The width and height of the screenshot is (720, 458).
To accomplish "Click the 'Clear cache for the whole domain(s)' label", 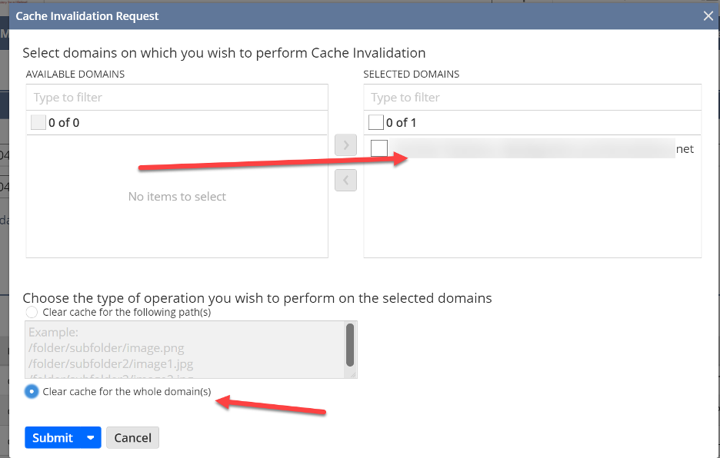I will (127, 392).
